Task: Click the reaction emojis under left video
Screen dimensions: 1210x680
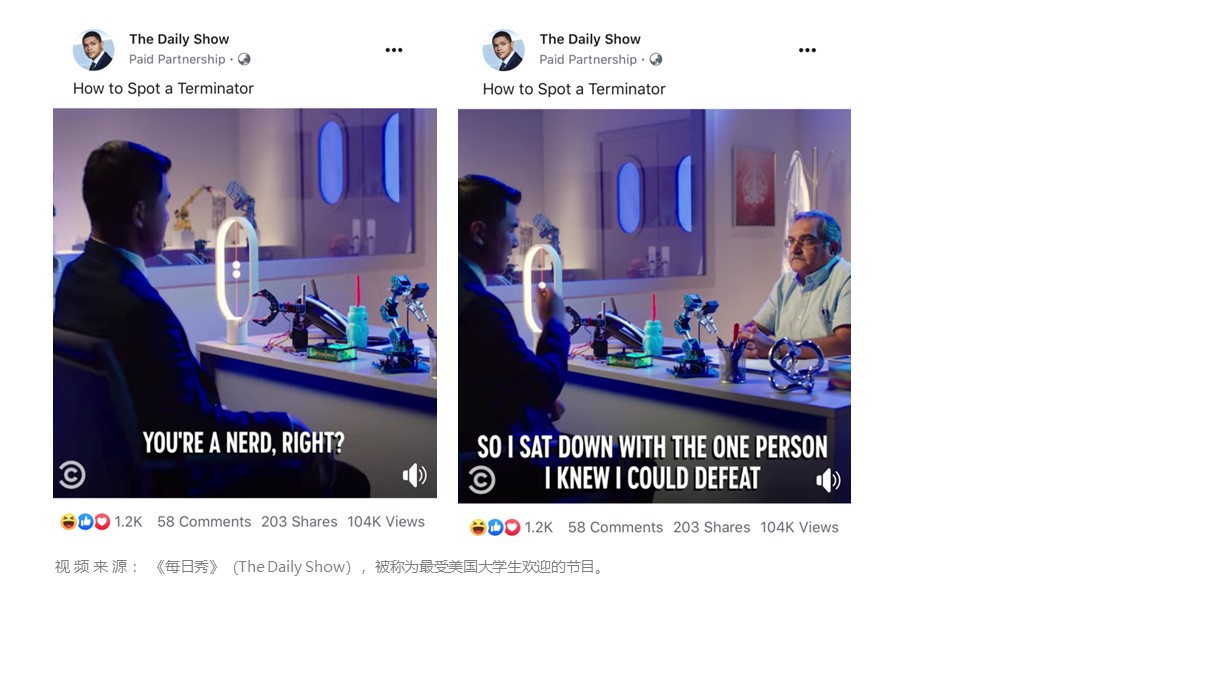Action: point(85,522)
